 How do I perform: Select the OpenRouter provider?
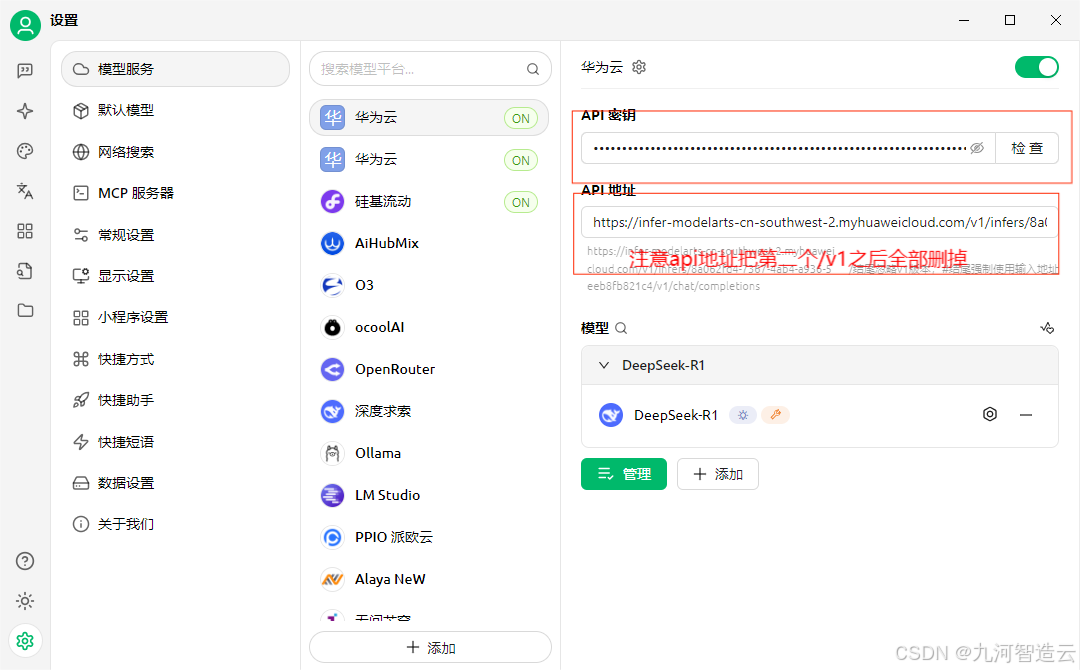click(428, 369)
